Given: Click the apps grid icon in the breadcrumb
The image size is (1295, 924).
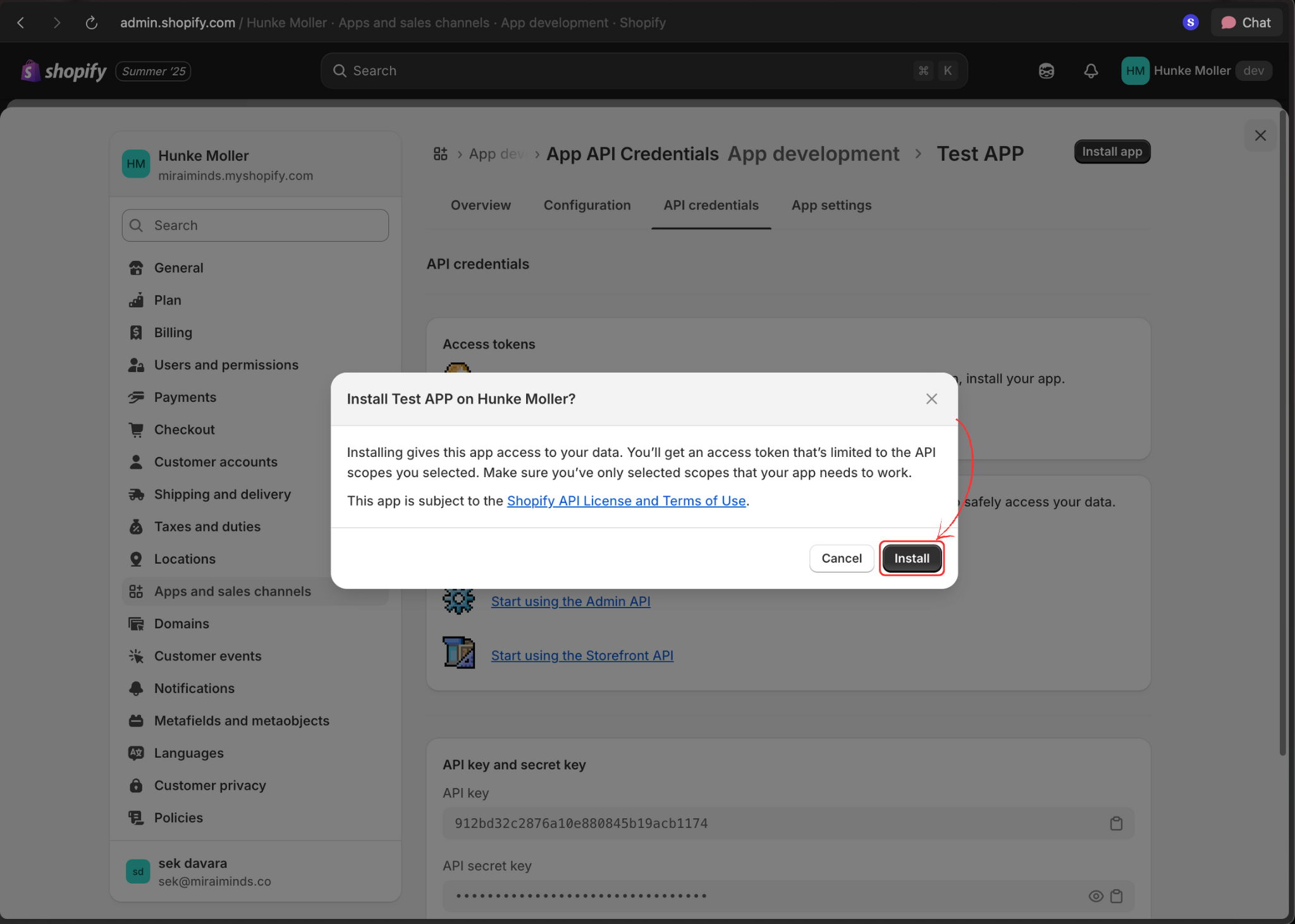Looking at the screenshot, I should click(x=441, y=153).
